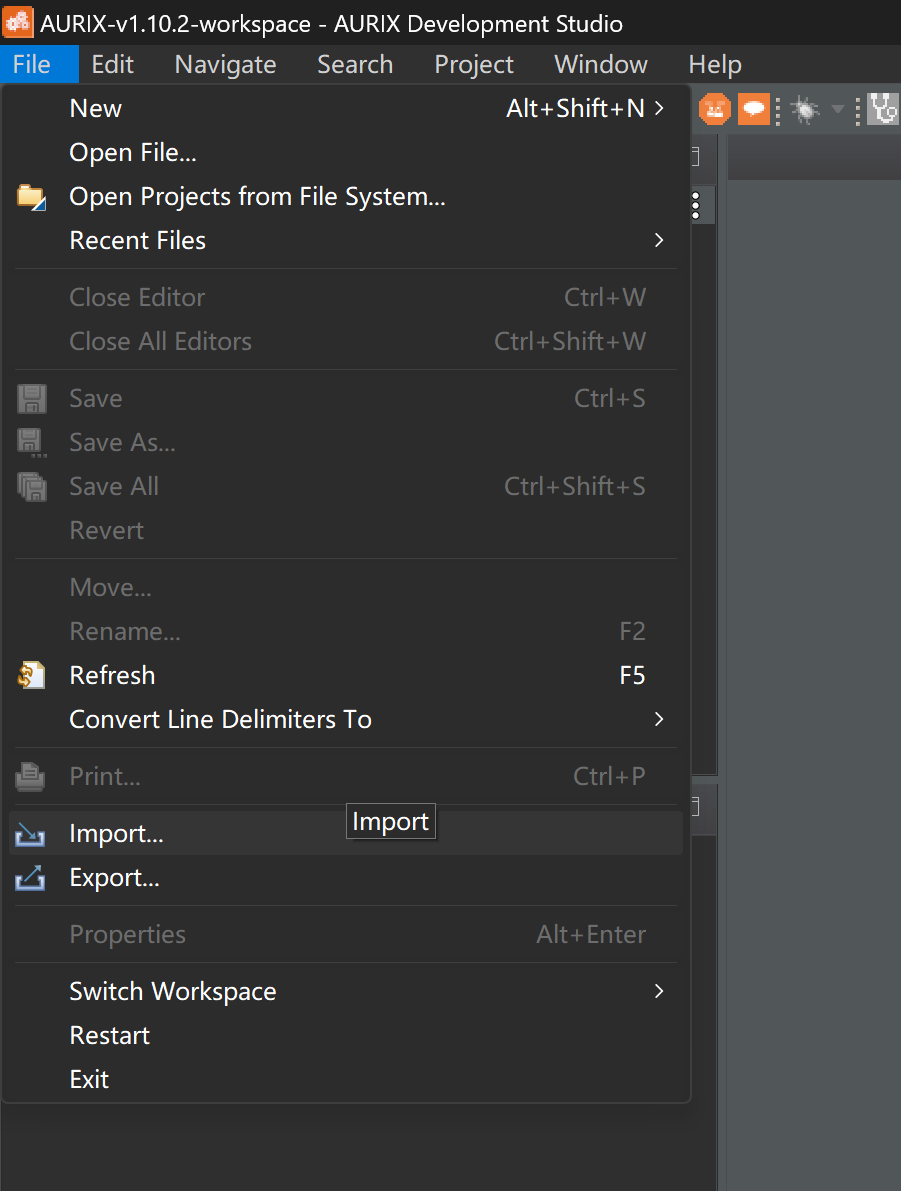Click the F5 shortcut text beside Refresh
The height and width of the screenshot is (1191, 901).
632,675
